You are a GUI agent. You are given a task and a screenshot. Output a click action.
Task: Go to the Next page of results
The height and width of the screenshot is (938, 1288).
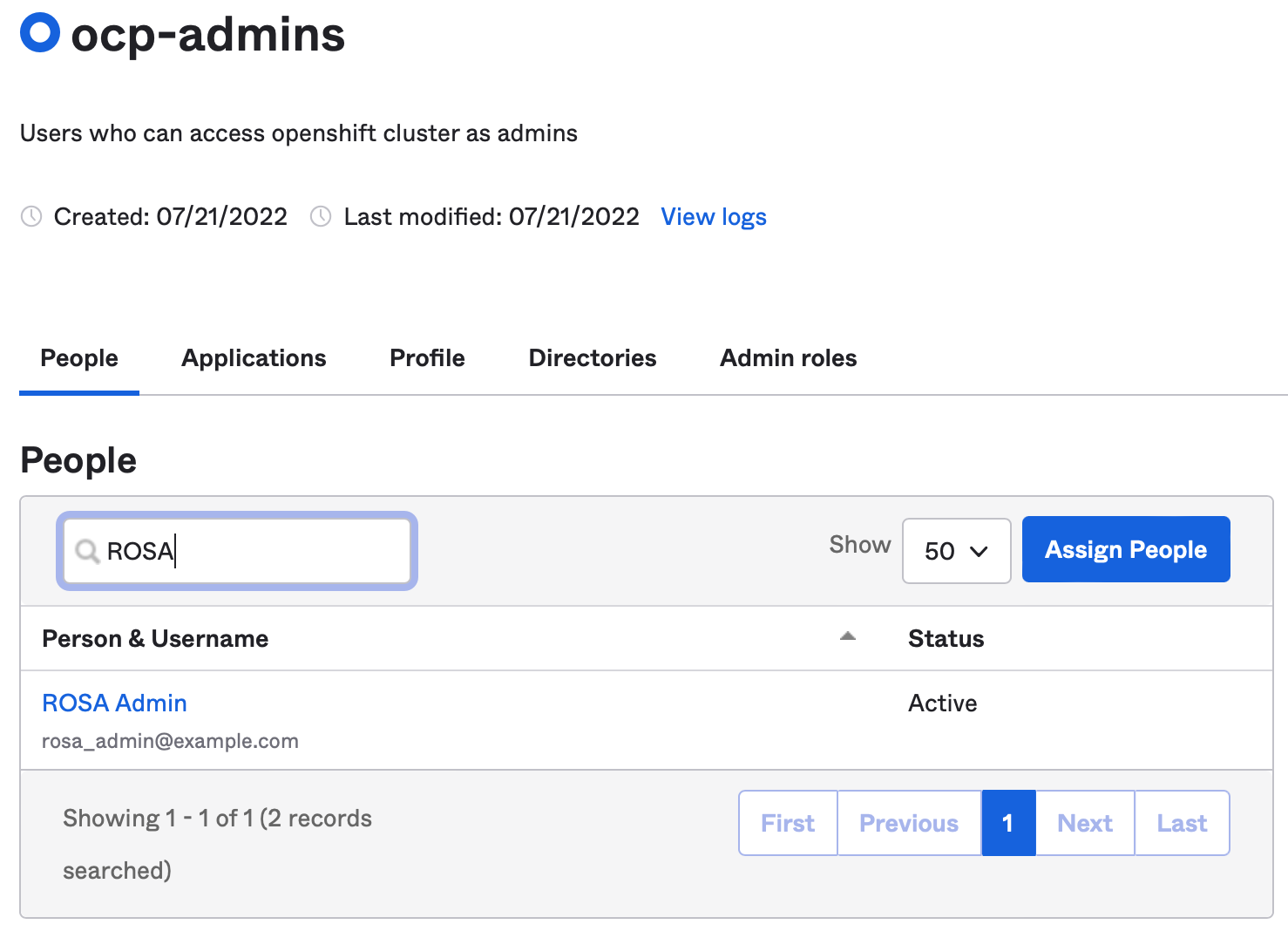point(1084,822)
